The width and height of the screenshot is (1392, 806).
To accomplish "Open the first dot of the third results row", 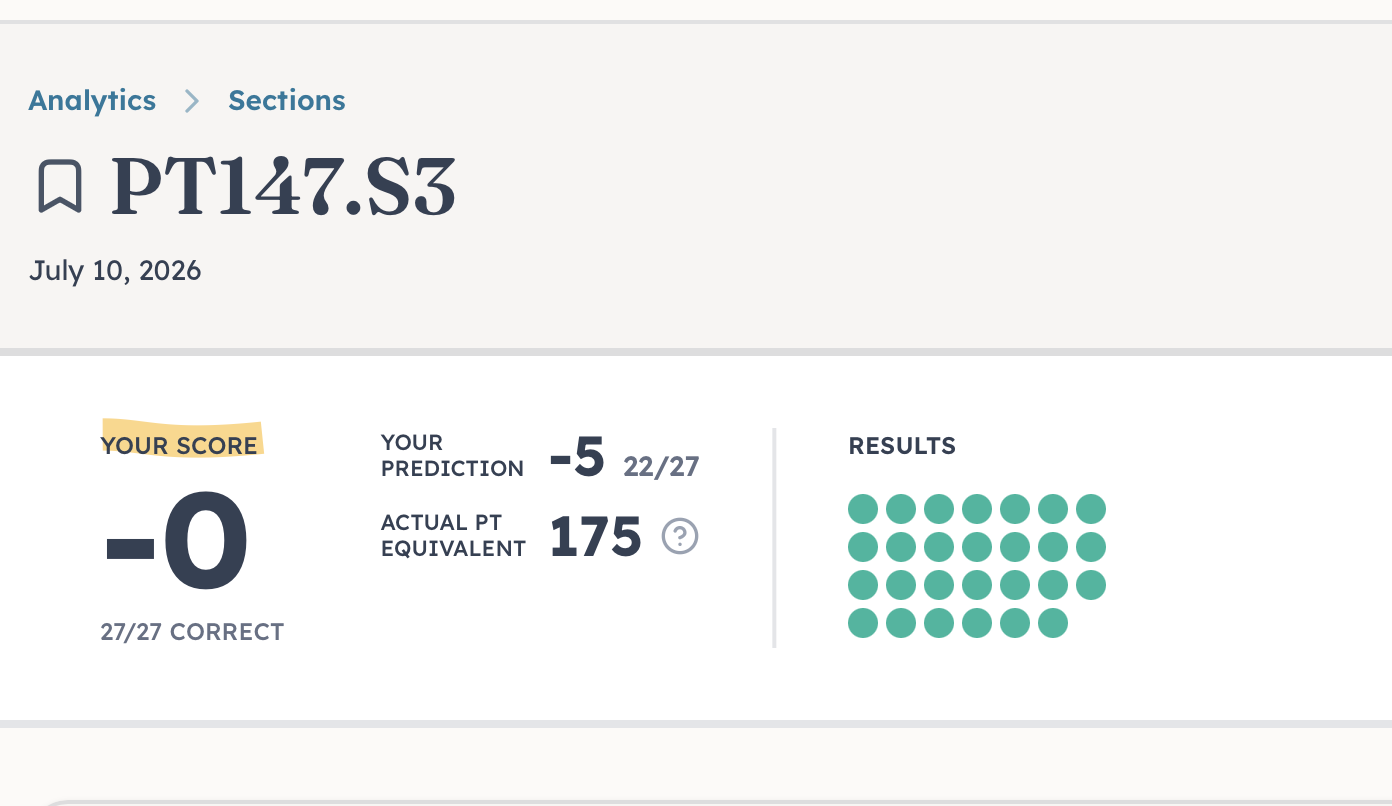I will (x=863, y=585).
